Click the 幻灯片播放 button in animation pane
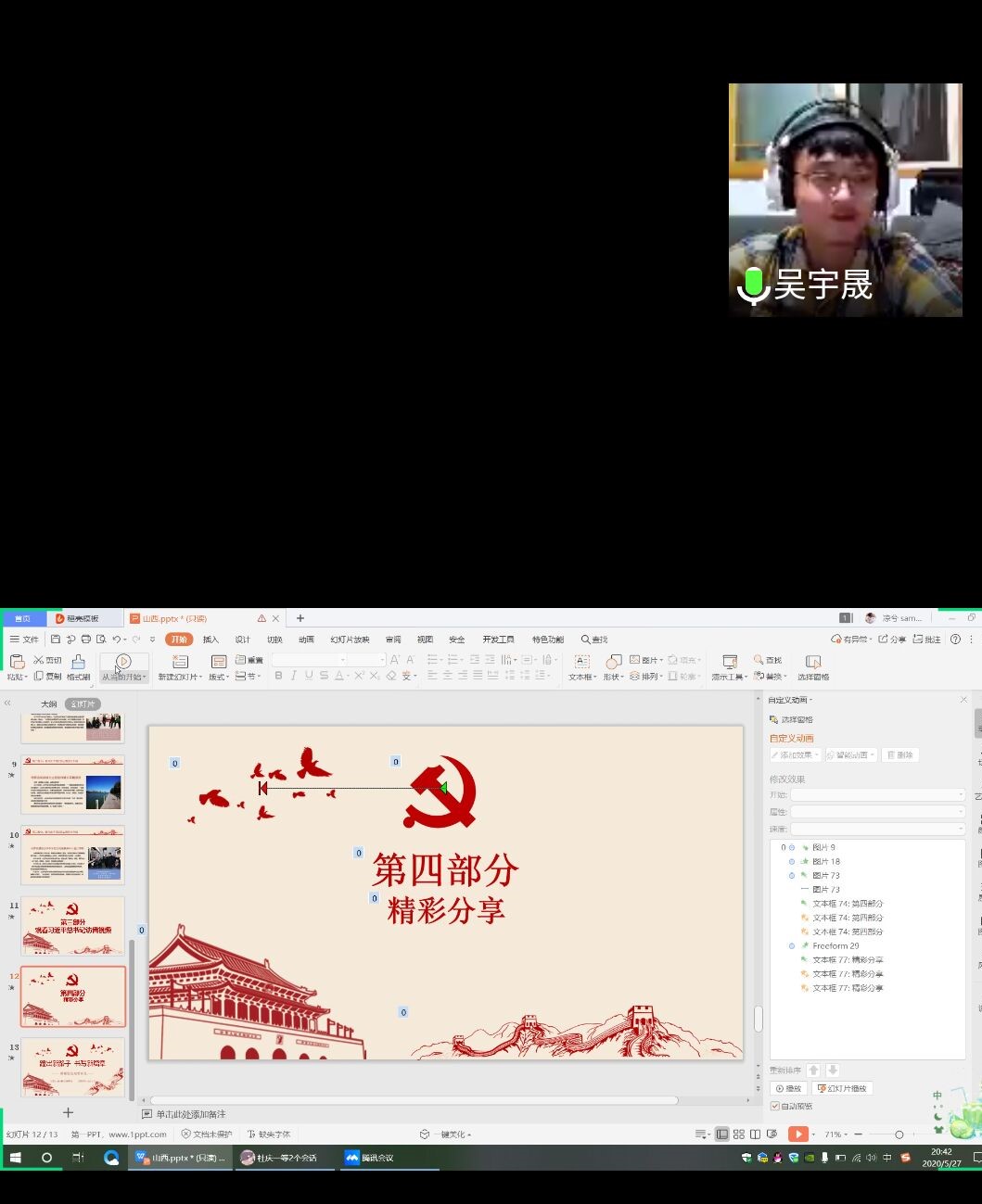The width and height of the screenshot is (982, 1204). click(843, 1089)
